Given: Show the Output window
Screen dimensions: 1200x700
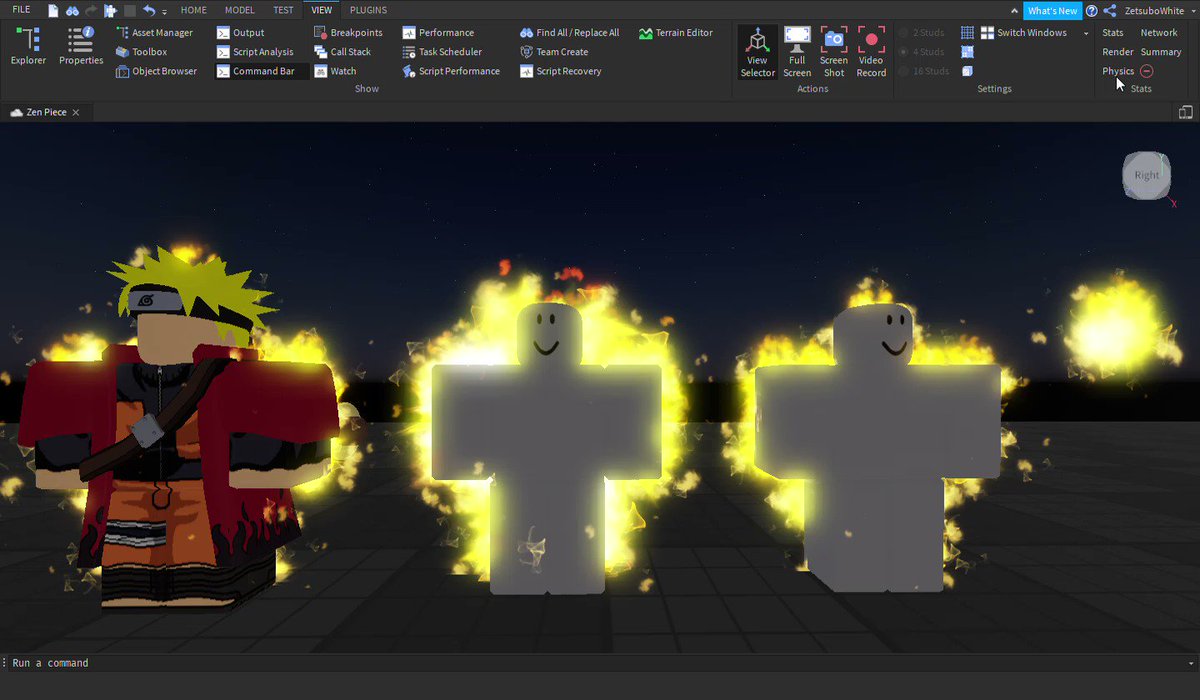Looking at the screenshot, I should 241,33.
